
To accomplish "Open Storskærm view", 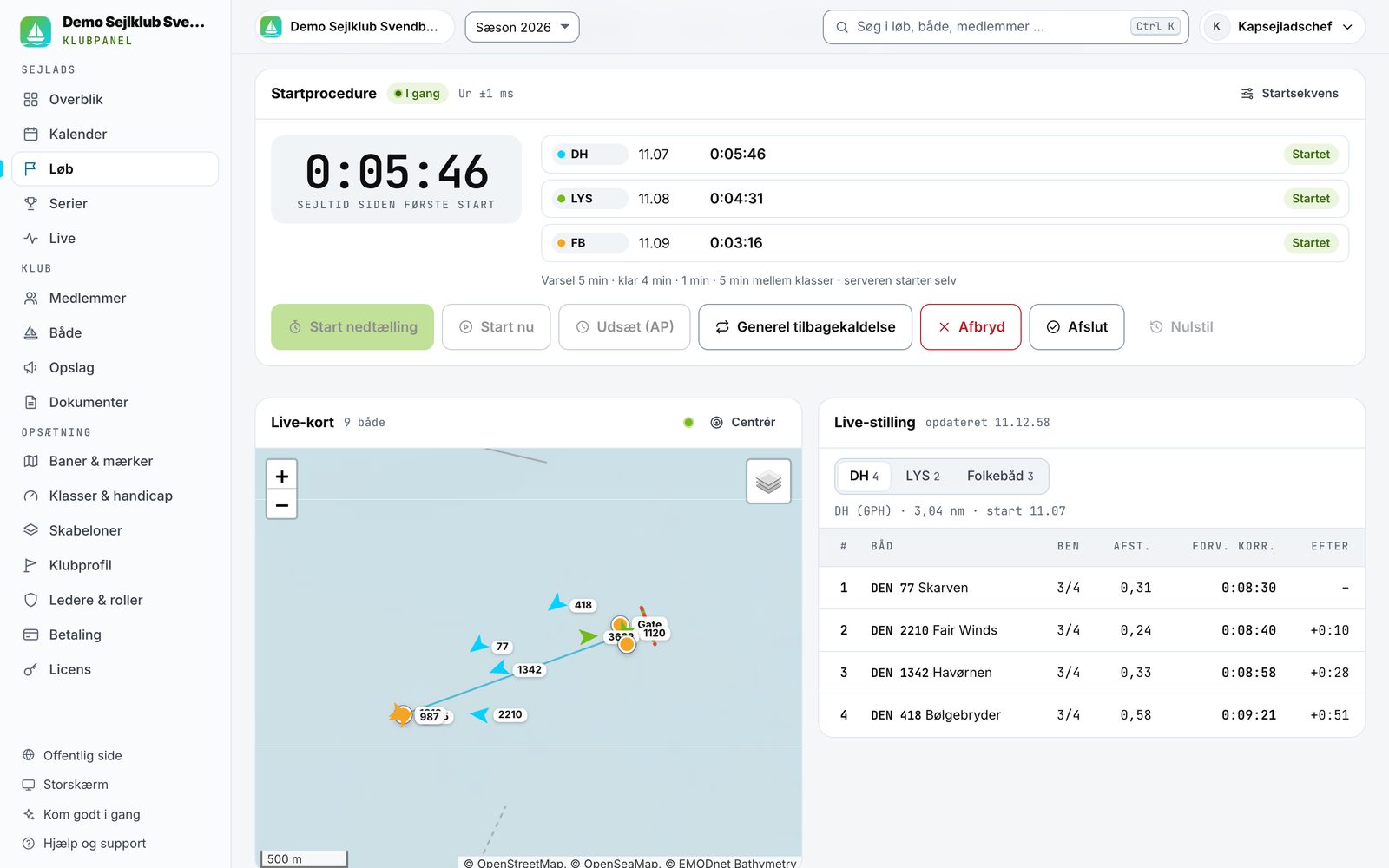I will (76, 785).
